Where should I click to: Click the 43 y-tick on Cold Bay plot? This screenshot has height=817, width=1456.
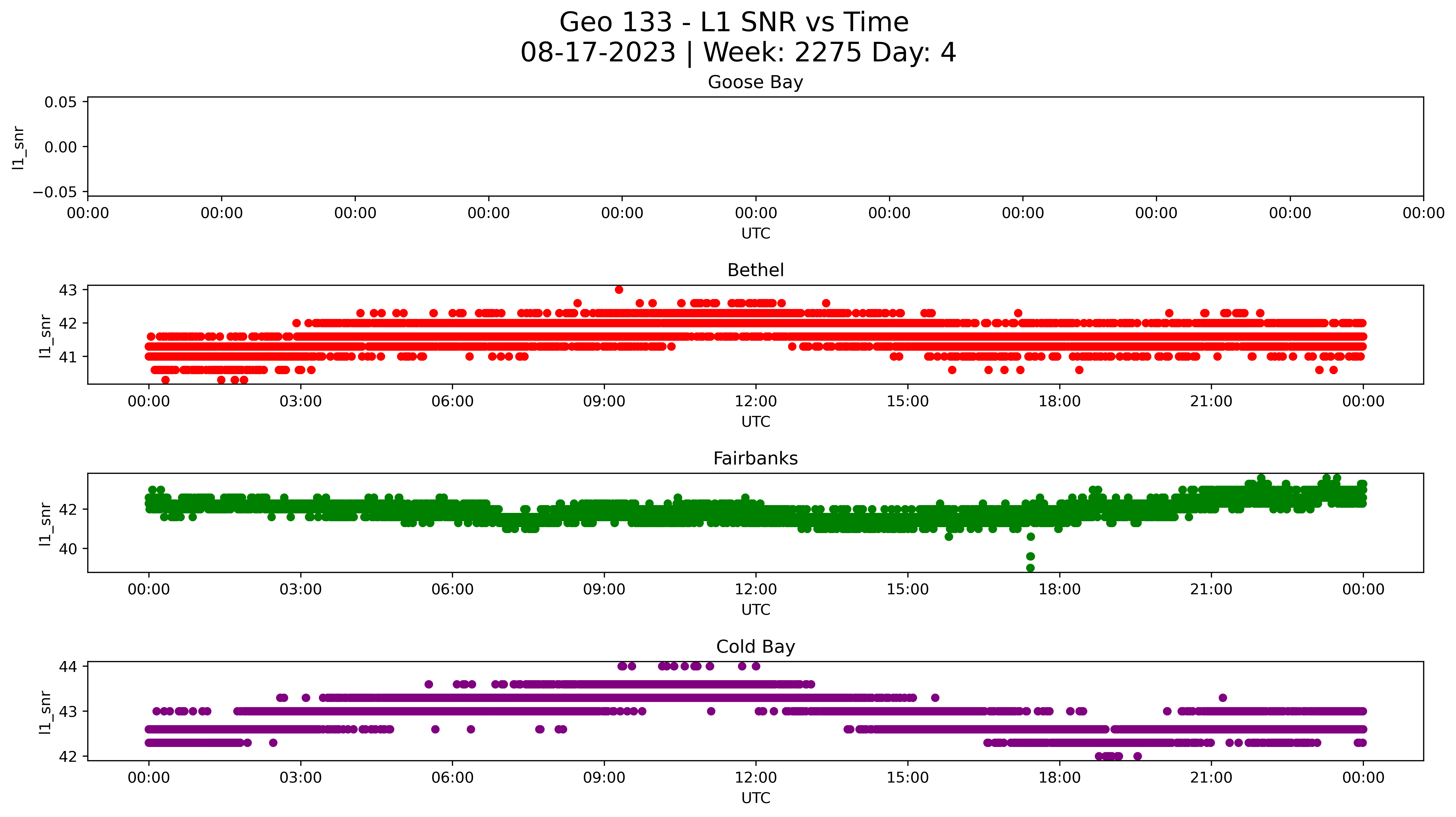click(x=68, y=711)
